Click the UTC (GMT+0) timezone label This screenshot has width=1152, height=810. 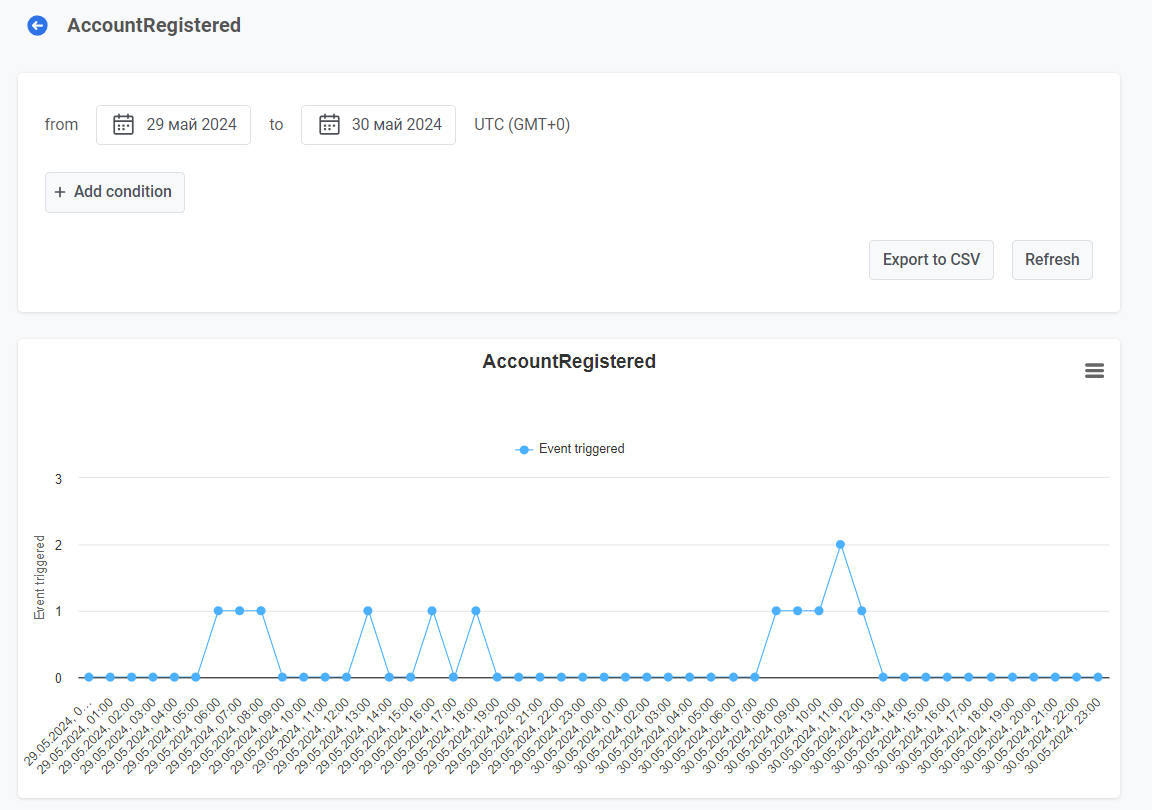pyautogui.click(x=521, y=125)
